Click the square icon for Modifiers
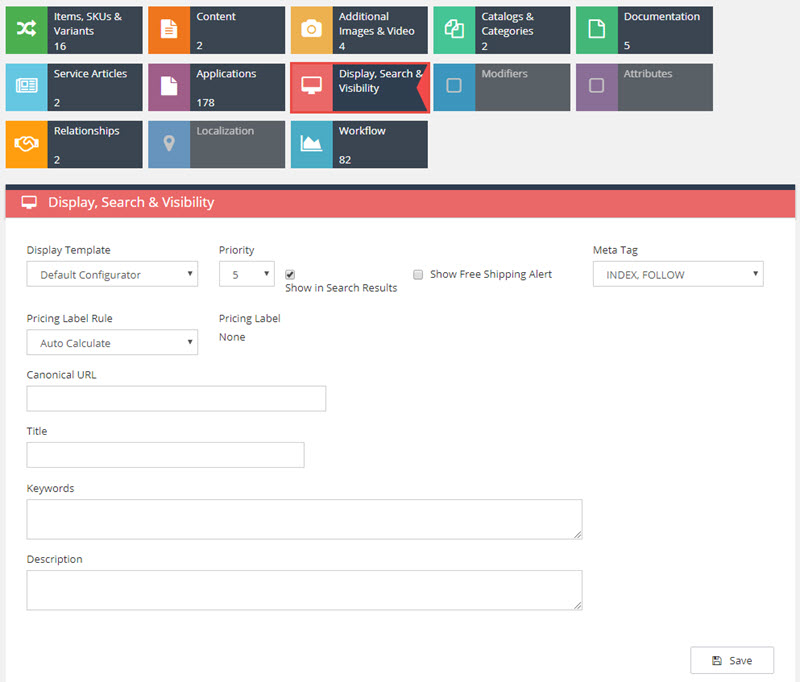This screenshot has width=800, height=682. click(454, 86)
